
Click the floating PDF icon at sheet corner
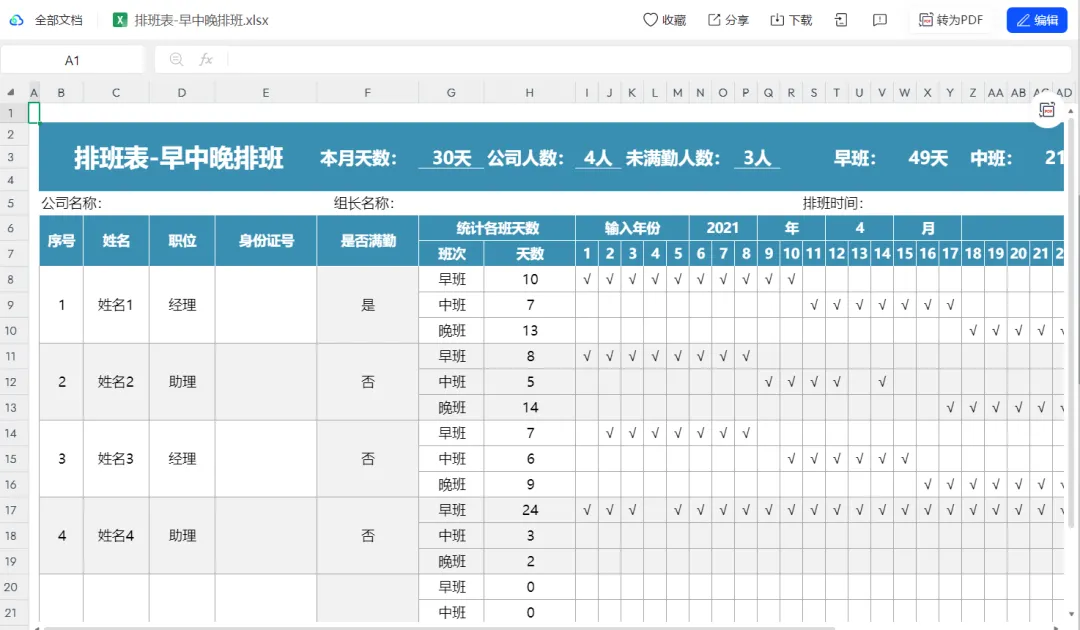[1047, 110]
